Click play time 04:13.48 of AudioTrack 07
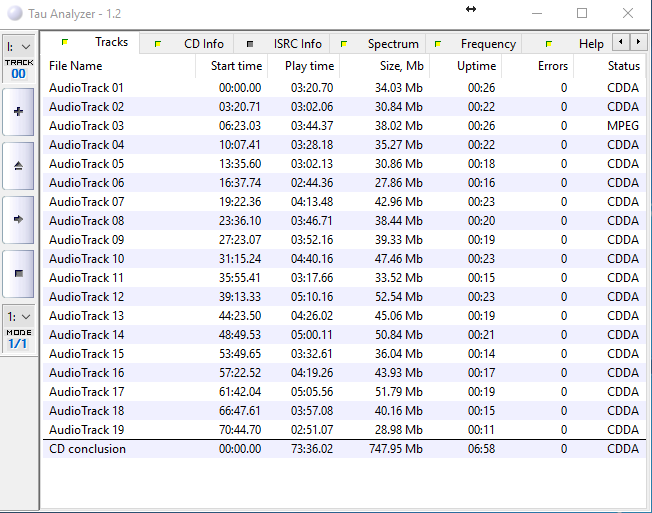The height and width of the screenshot is (513, 652). point(312,202)
